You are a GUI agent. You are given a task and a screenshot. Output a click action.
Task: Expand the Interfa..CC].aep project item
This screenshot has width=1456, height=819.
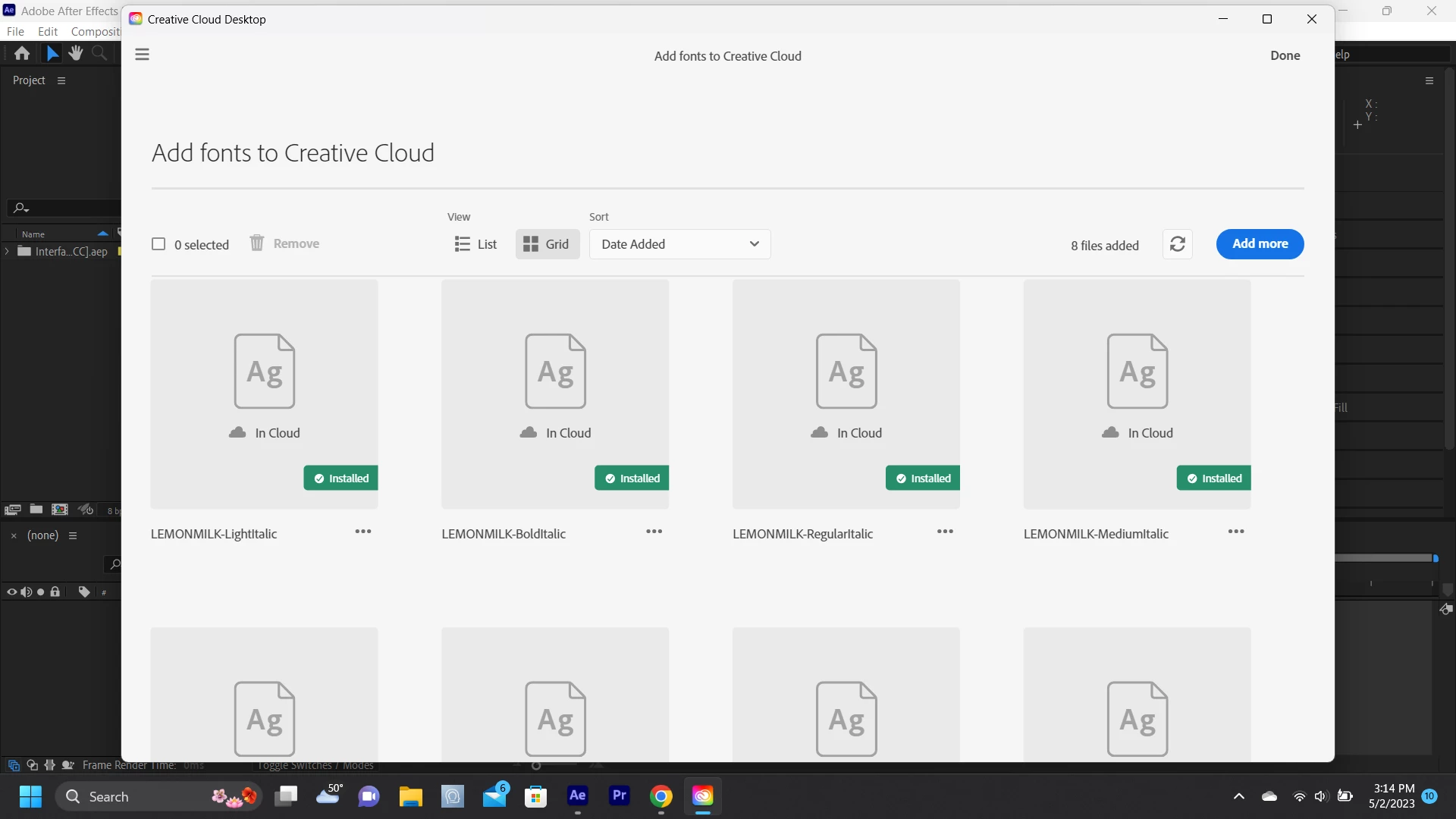point(7,251)
